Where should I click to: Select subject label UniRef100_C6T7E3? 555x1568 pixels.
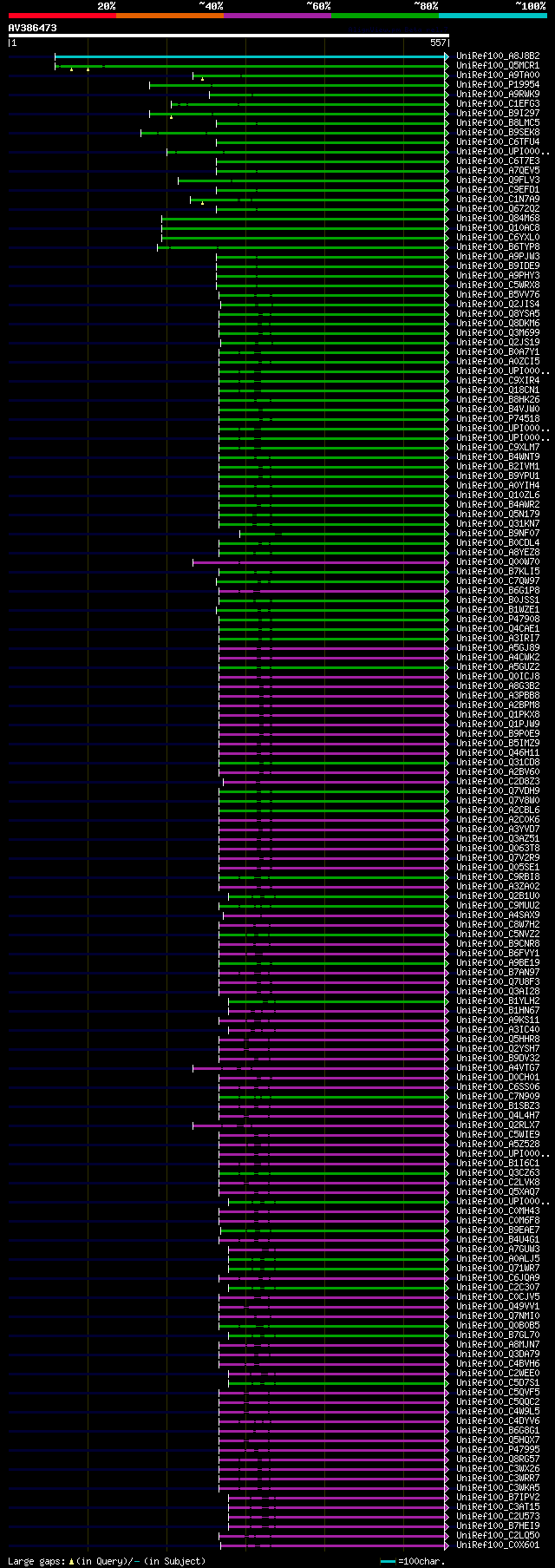click(x=498, y=161)
